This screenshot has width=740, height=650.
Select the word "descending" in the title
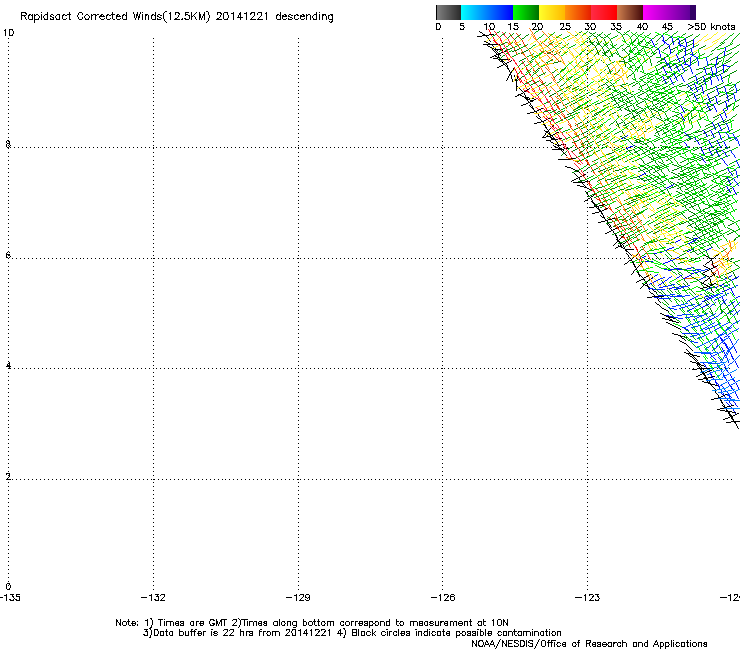click(304, 17)
